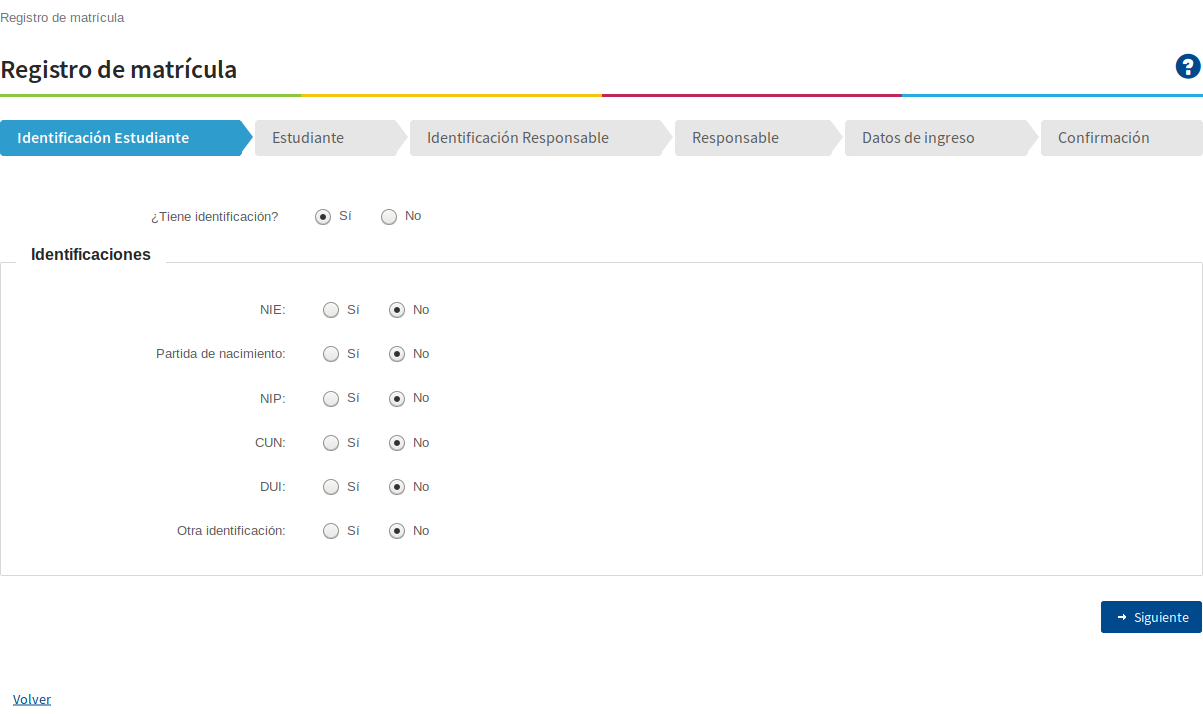Pick Sí for Otra identificación
1203x714 pixels.
tap(331, 531)
